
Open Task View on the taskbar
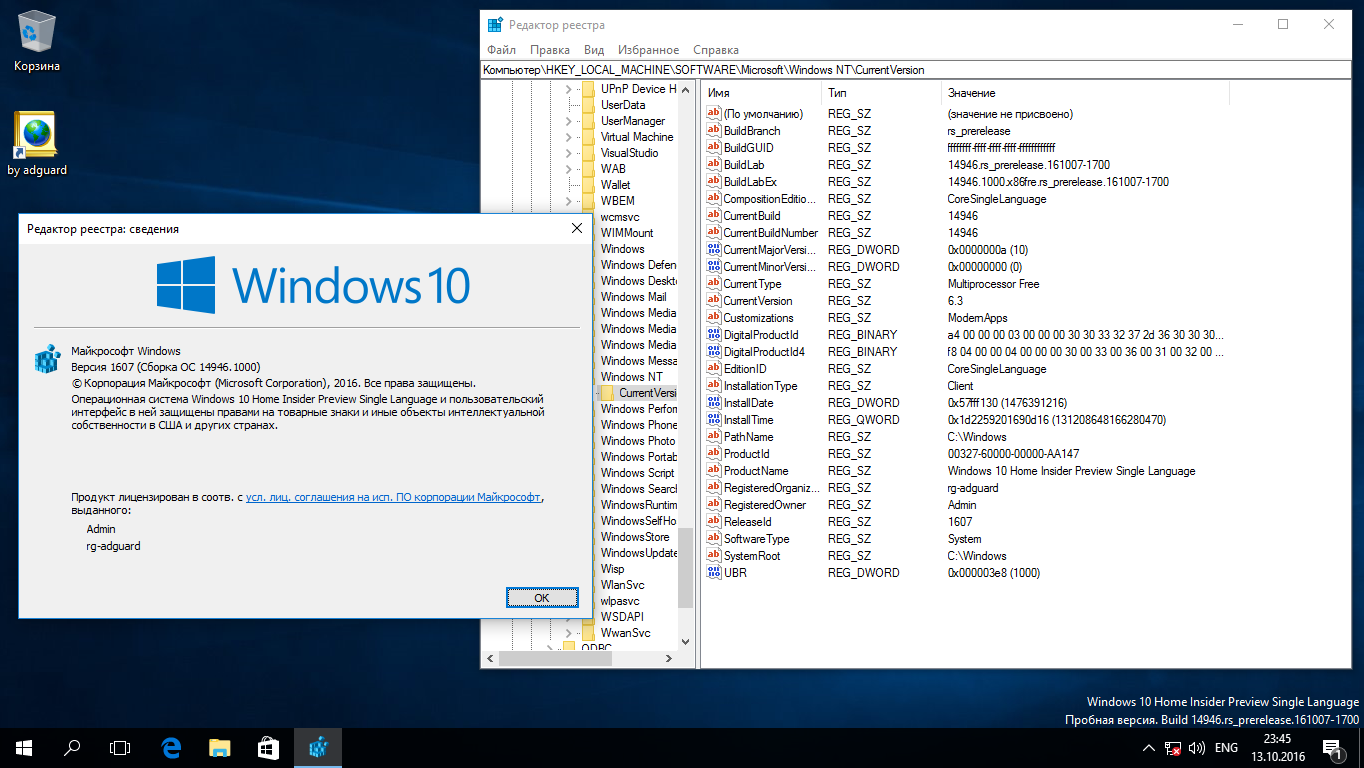[120, 747]
